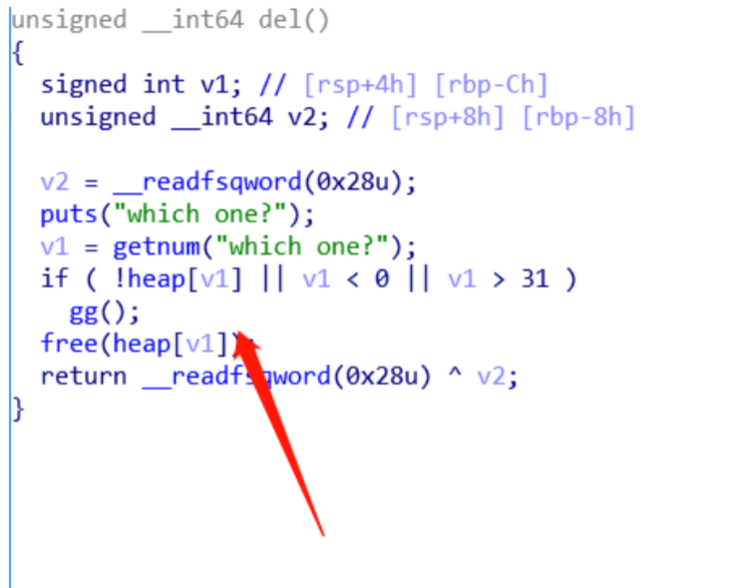This screenshot has width=732, height=588.
Task: Click the red arrow annotation tip
Action: pos(239,334)
